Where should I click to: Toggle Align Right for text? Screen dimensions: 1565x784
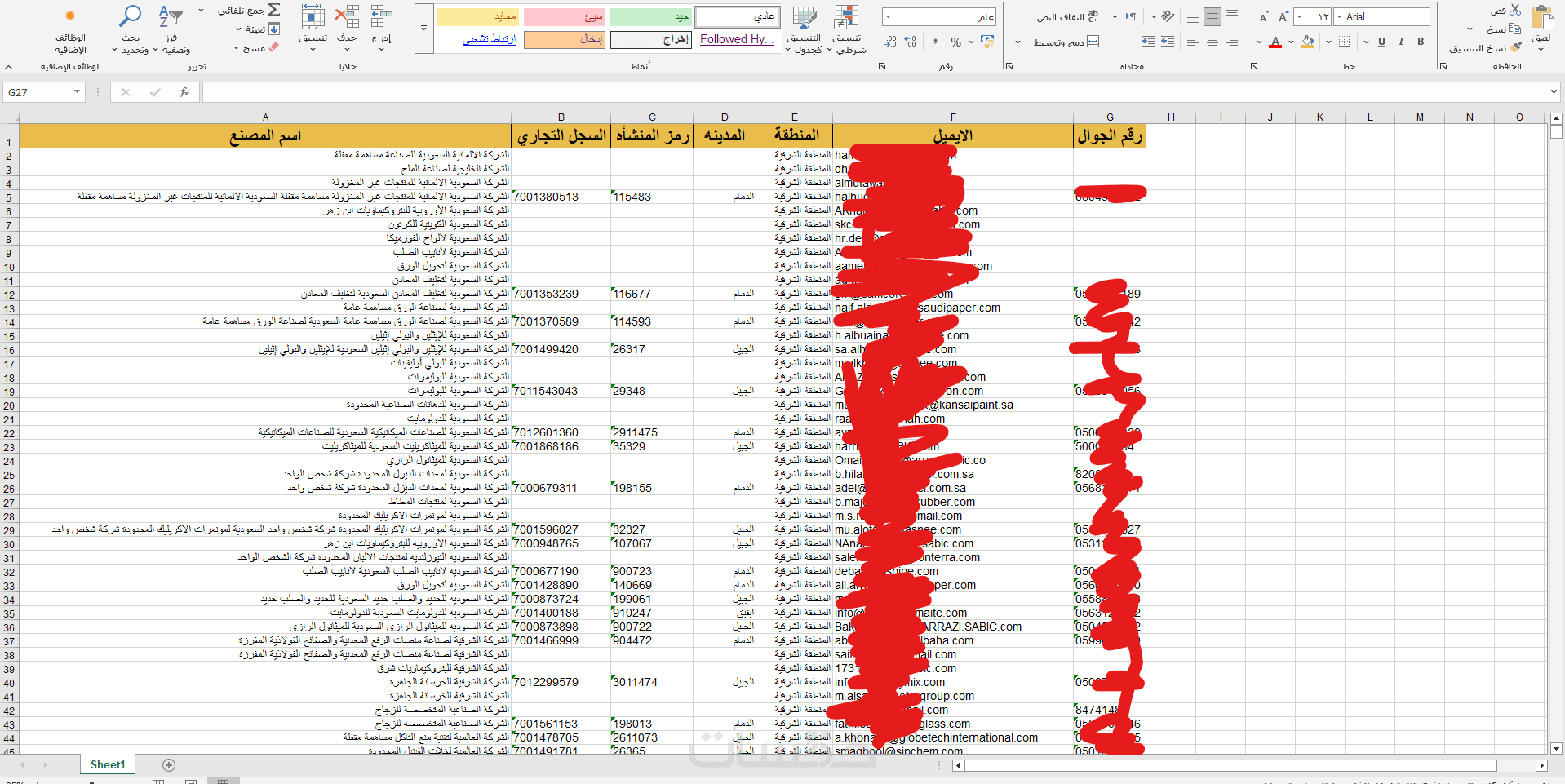1232,42
